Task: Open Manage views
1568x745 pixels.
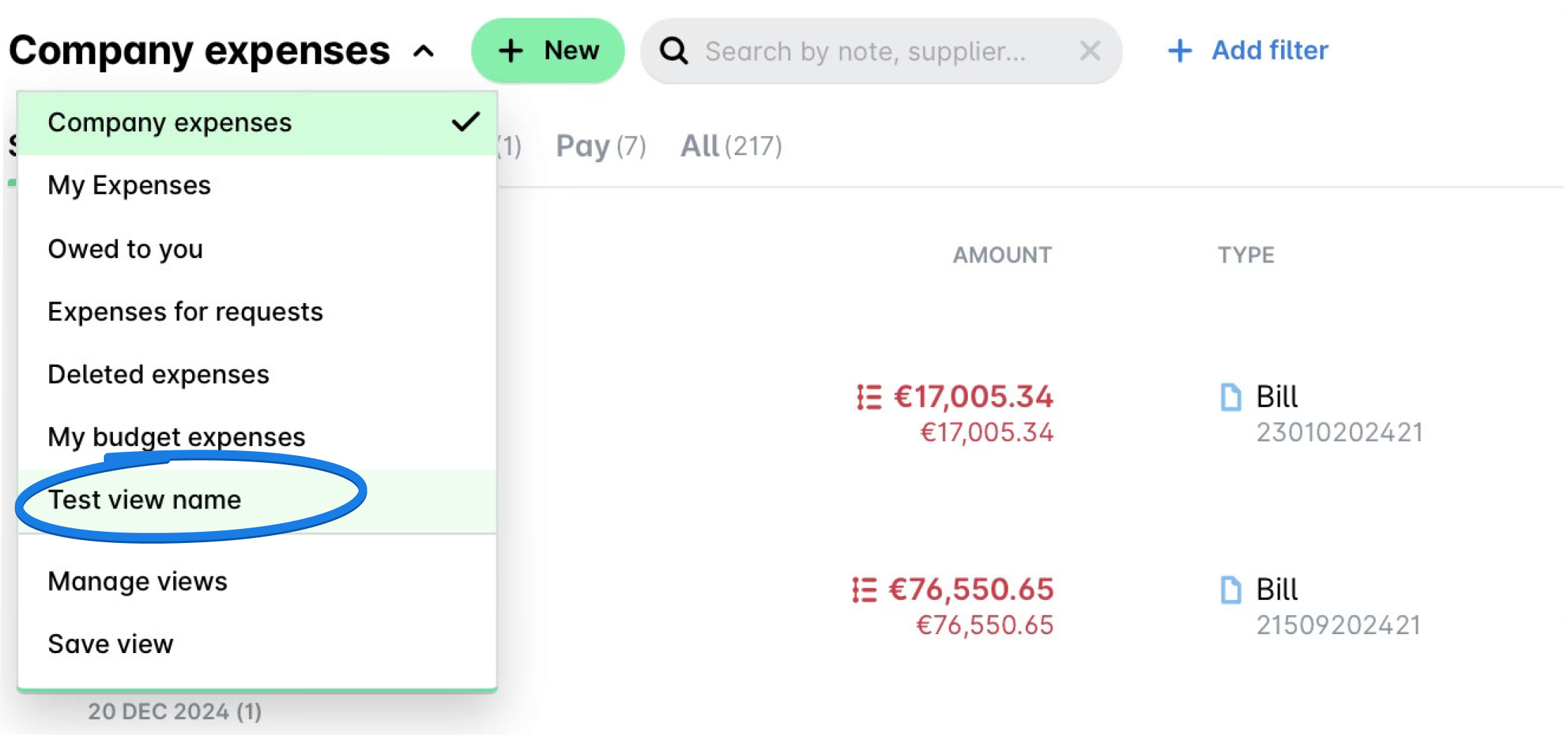Action: click(137, 581)
